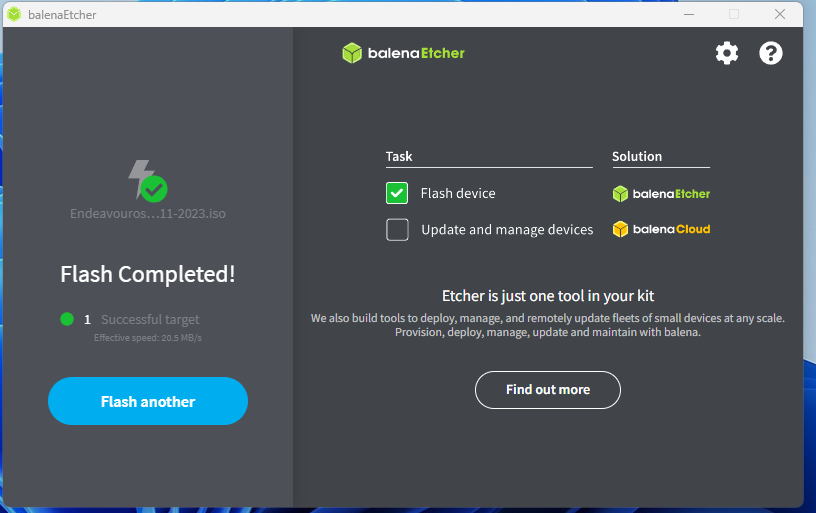The image size is (816, 513).
Task: Click the balenaEtcher solution logo
Action: pyautogui.click(x=661, y=194)
